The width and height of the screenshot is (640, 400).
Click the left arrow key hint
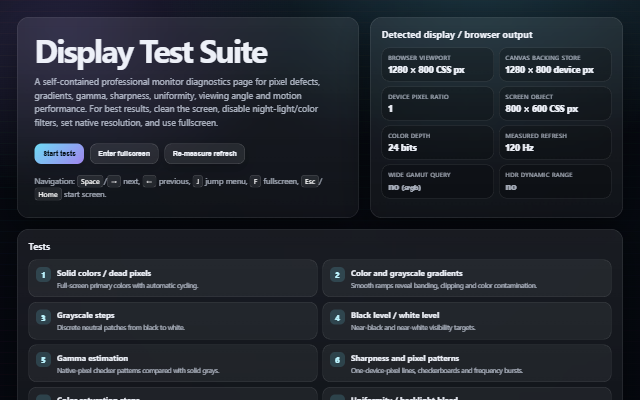[149, 181]
